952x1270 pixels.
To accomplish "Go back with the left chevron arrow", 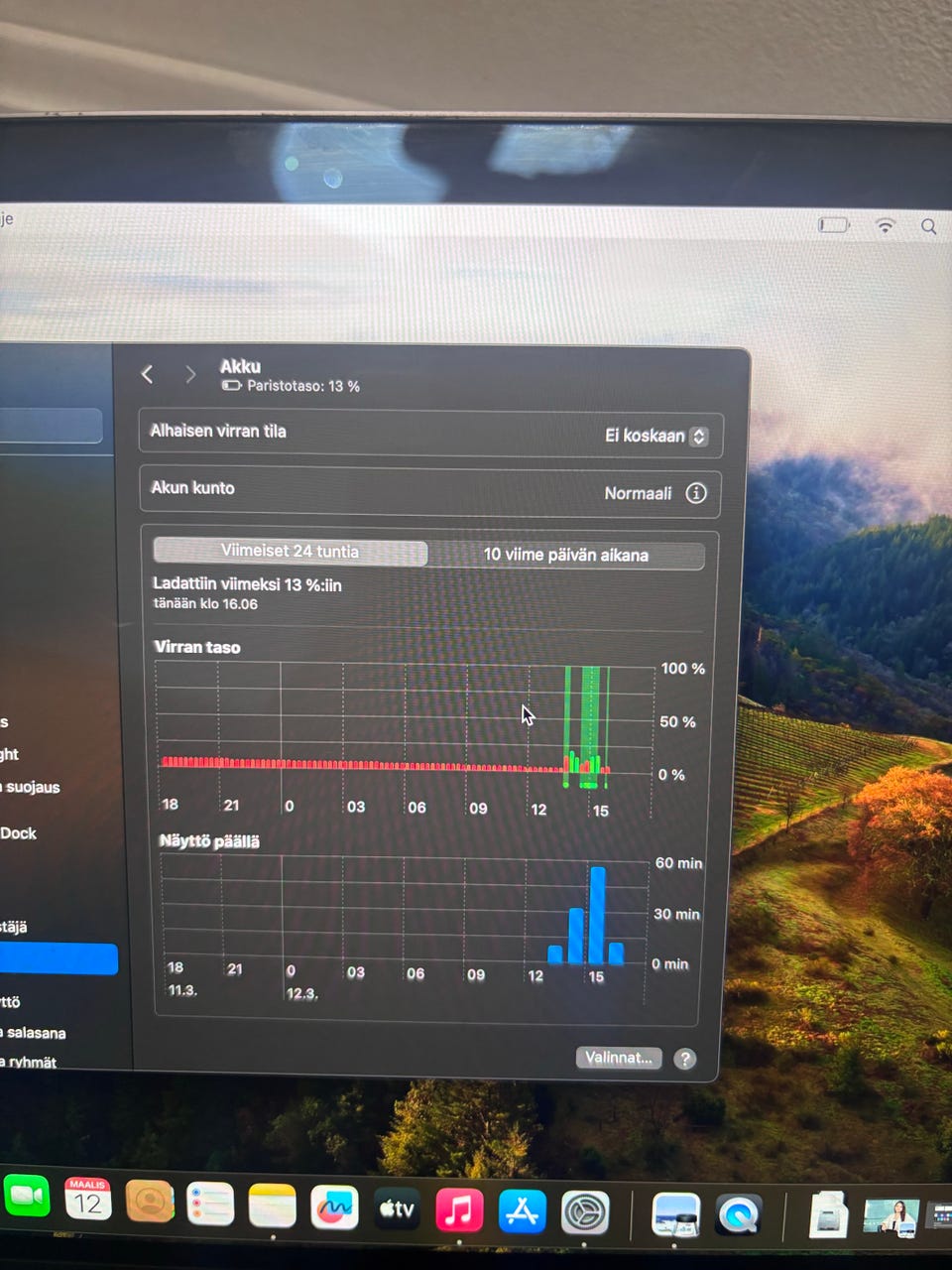I will (147, 374).
